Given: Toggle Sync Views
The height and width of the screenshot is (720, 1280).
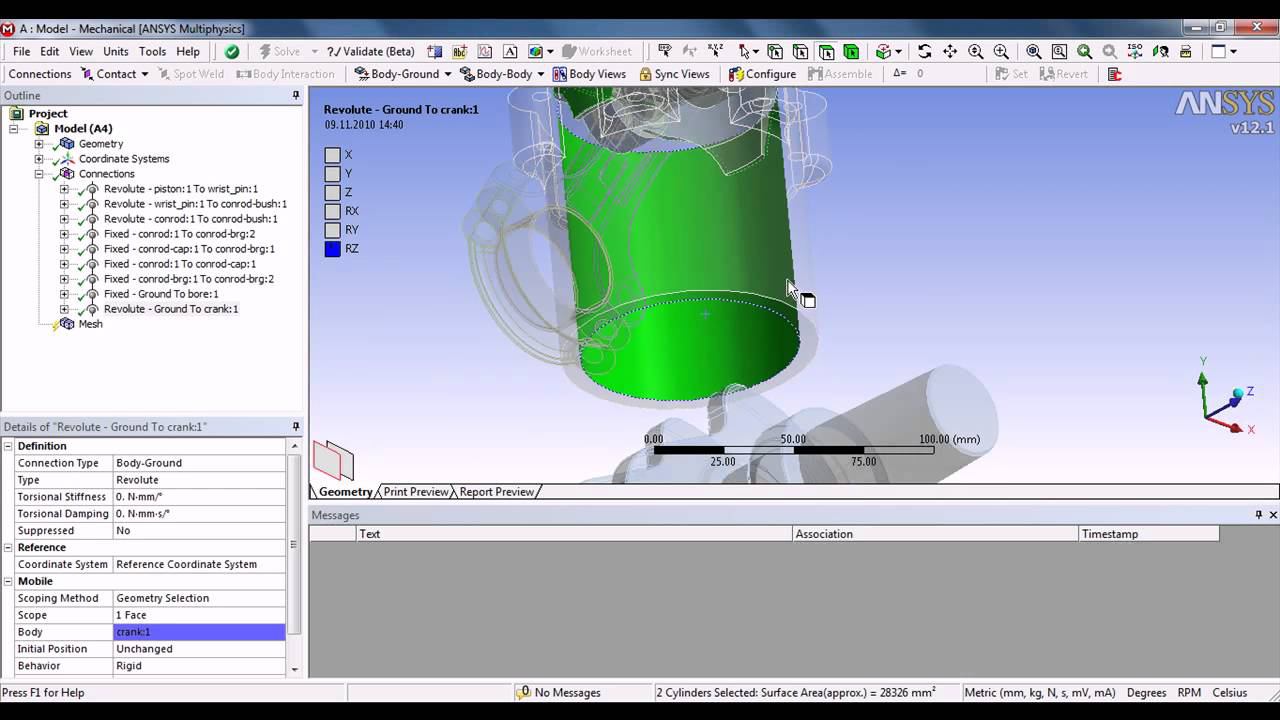Looking at the screenshot, I should click(674, 74).
